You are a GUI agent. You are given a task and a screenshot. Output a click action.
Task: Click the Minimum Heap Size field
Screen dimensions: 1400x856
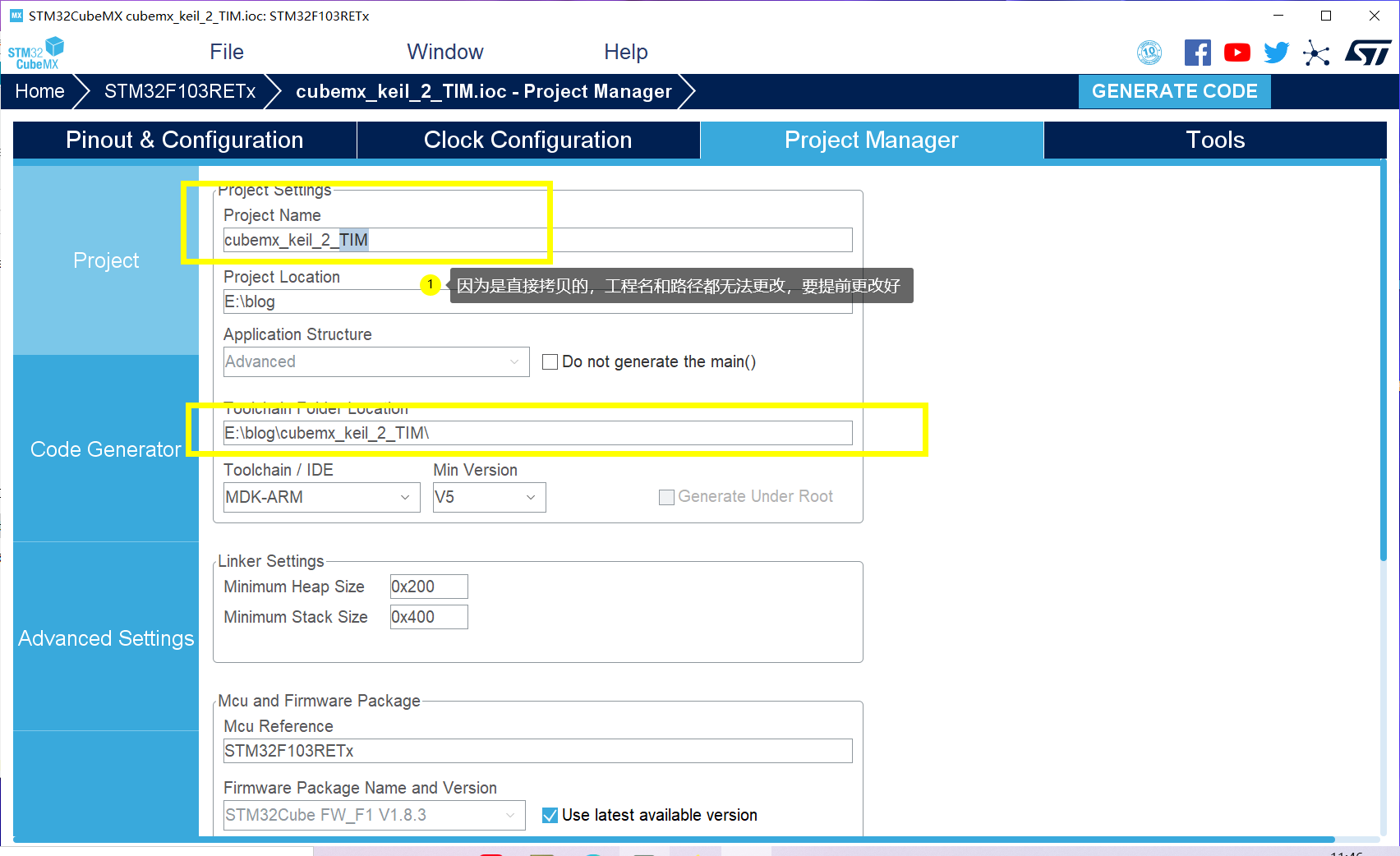tap(429, 587)
